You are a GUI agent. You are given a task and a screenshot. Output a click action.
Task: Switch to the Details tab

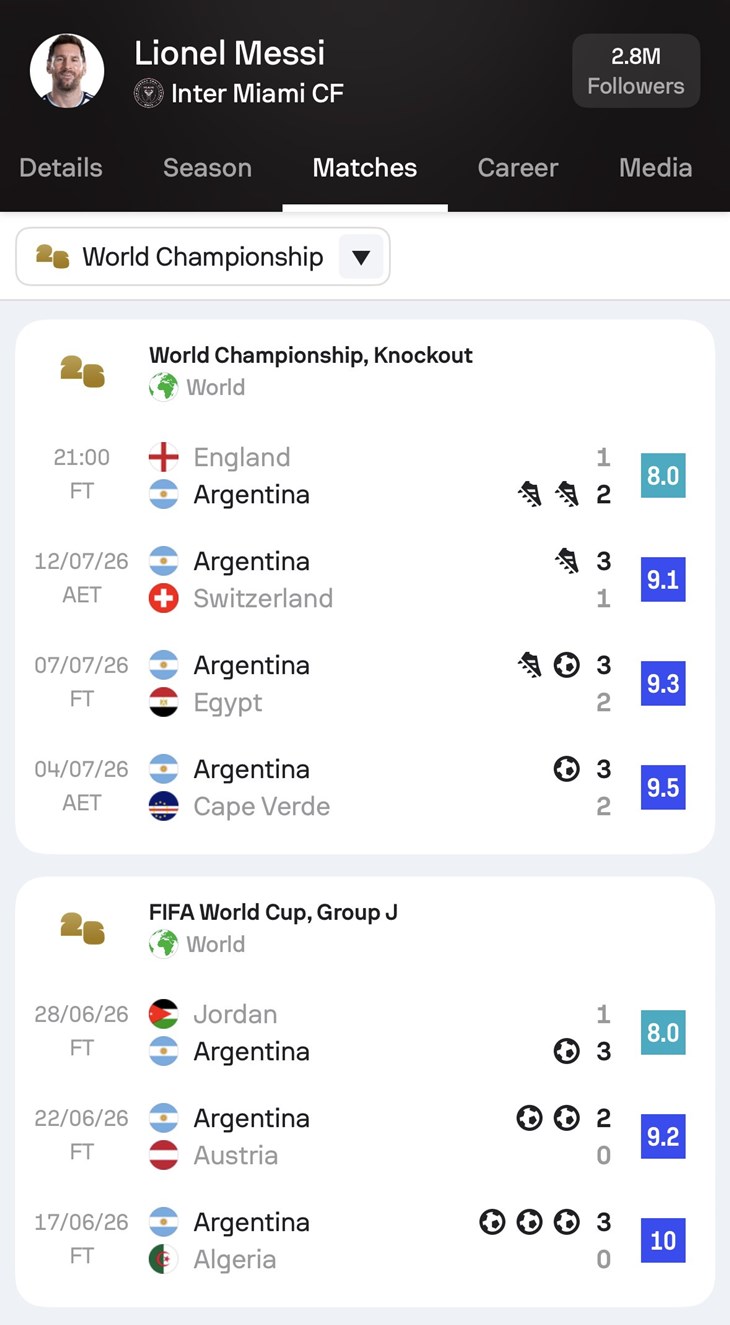pyautogui.click(x=61, y=167)
